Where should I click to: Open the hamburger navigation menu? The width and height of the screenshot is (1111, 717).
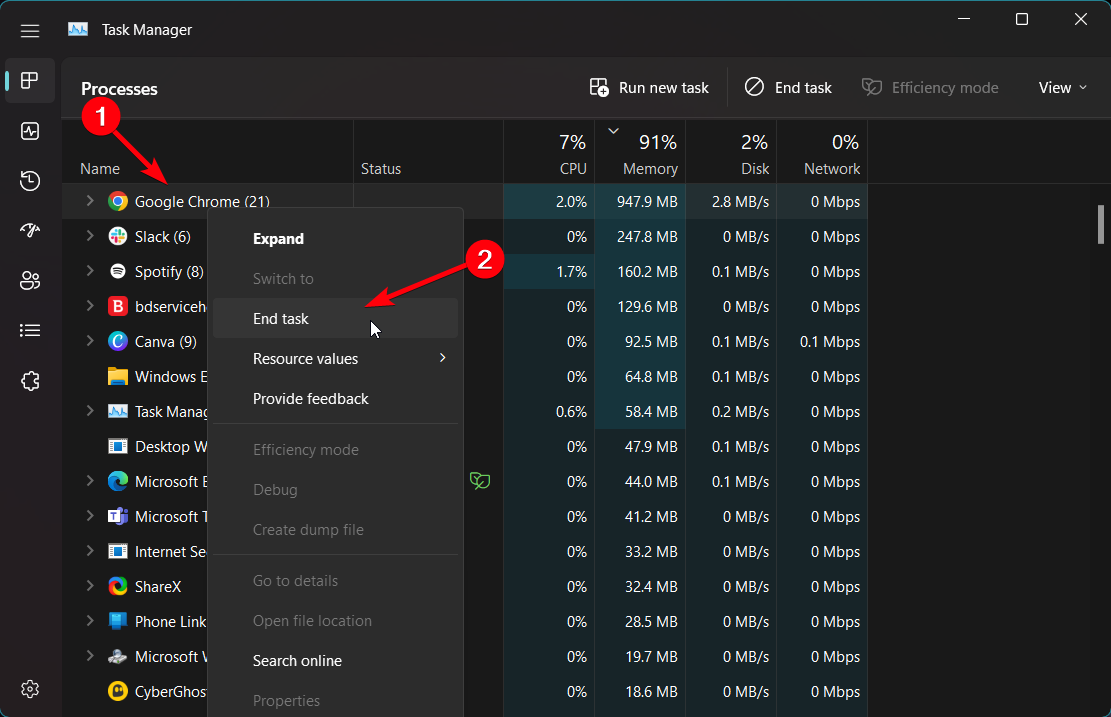click(30, 30)
